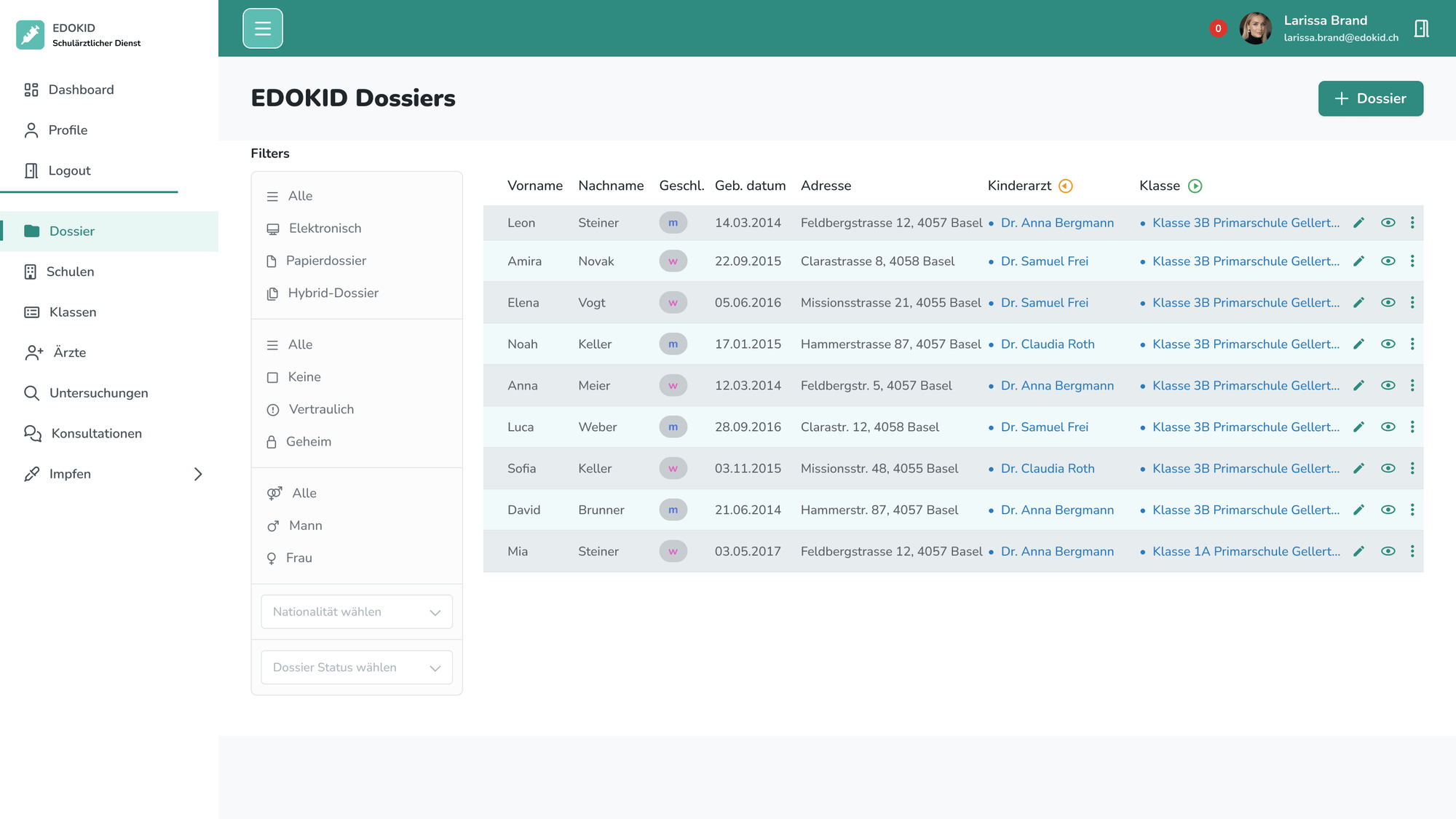Click orange arrow next to Kinderarzt header
Screen dimensions: 1456x819
point(1066,186)
